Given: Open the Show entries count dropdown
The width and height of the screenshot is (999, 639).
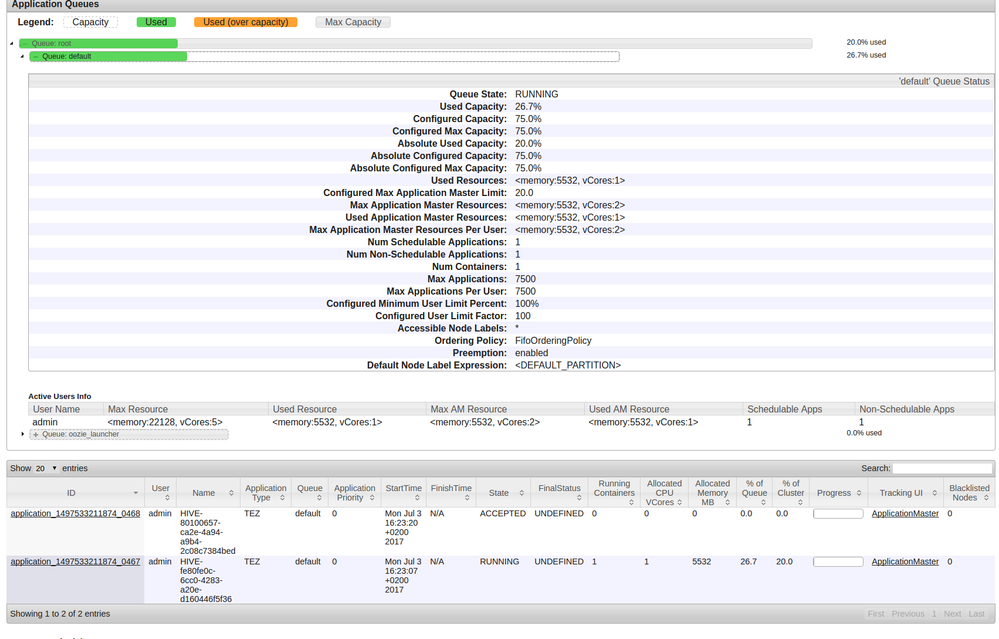Looking at the screenshot, I should click(46, 468).
